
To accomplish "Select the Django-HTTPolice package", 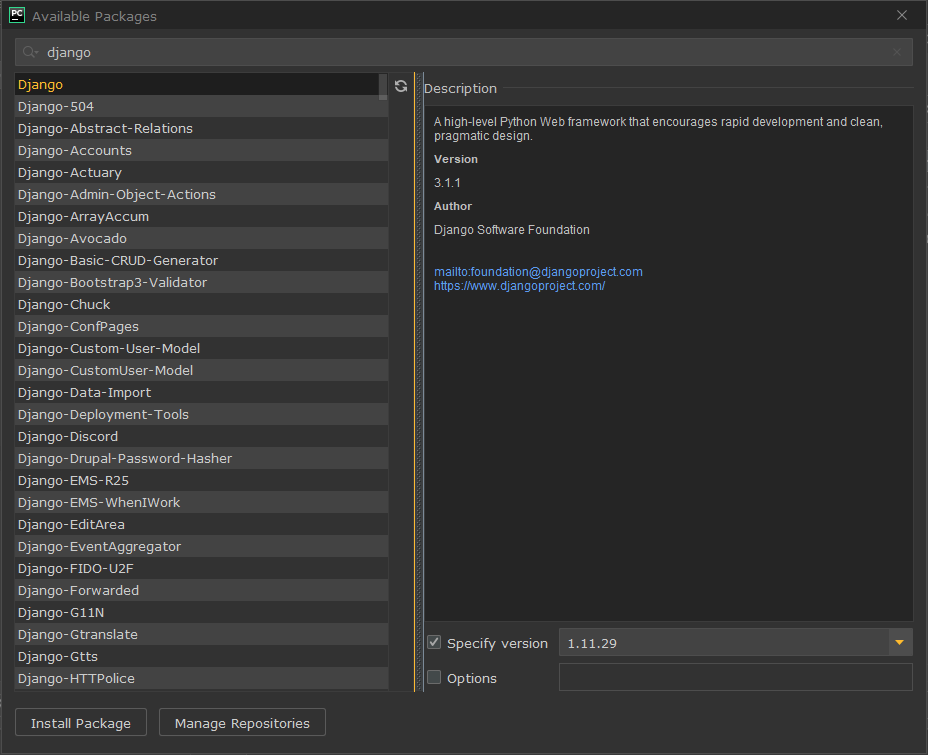I will tap(201, 678).
